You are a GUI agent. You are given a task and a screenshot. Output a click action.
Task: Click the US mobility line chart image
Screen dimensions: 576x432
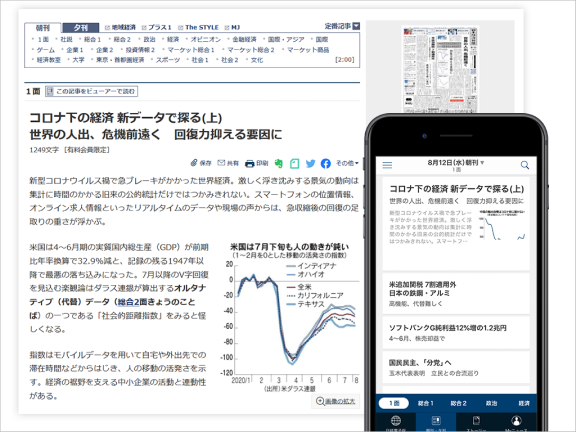tap(290, 318)
